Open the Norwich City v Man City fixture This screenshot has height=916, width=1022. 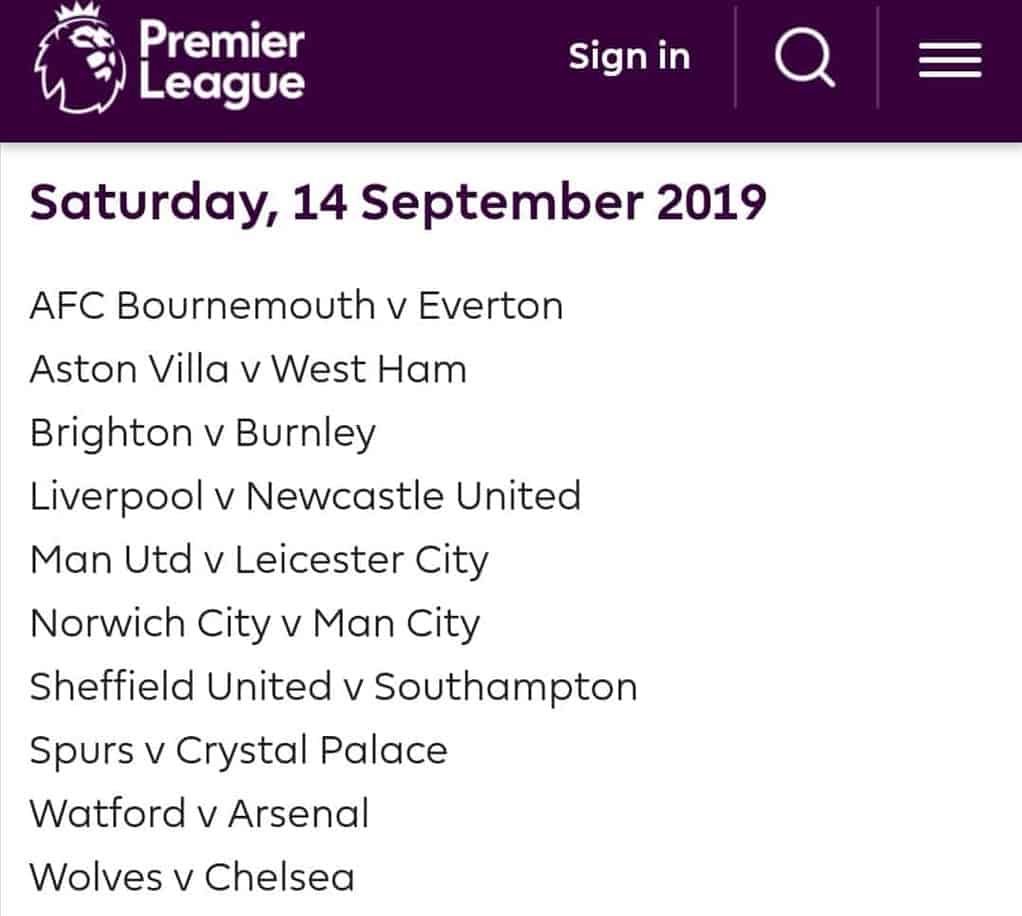255,624
